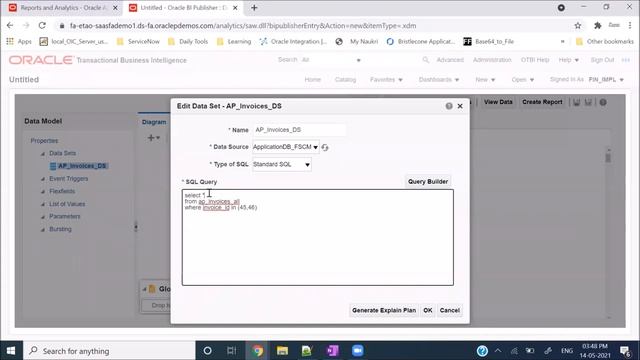Reload the browser page

tap(42, 25)
